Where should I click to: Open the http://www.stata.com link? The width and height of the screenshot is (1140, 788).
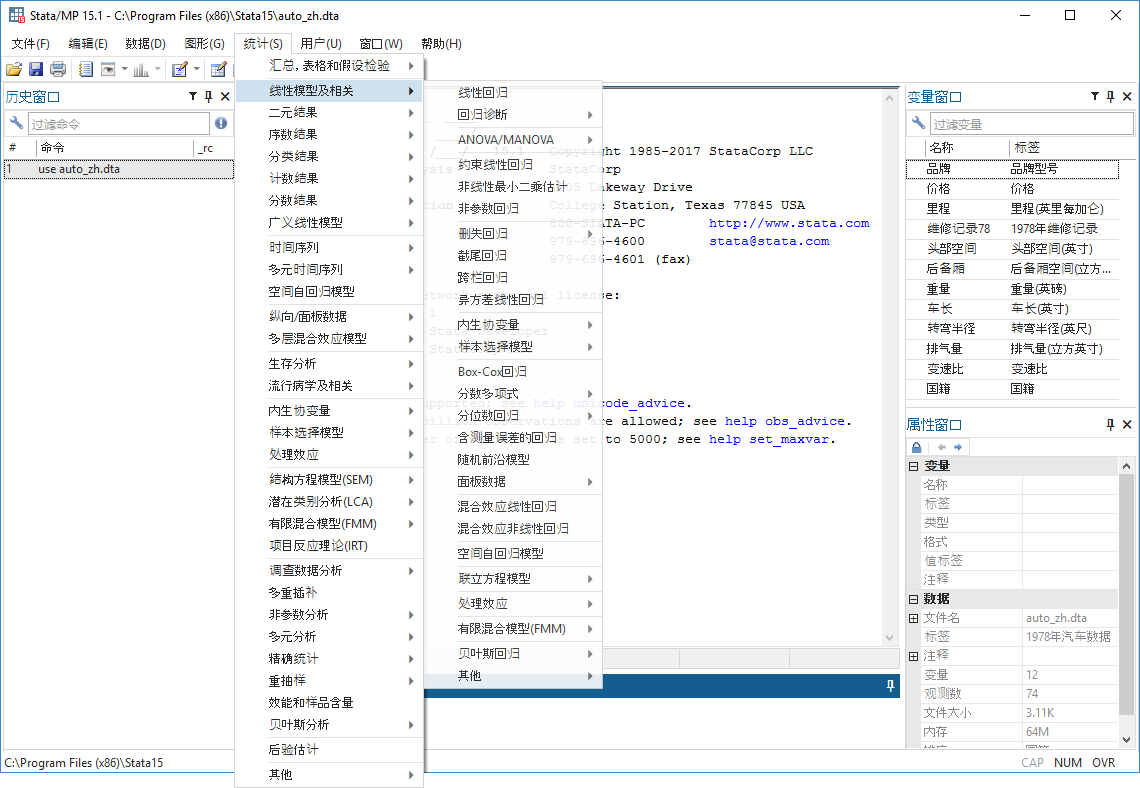[x=789, y=223]
